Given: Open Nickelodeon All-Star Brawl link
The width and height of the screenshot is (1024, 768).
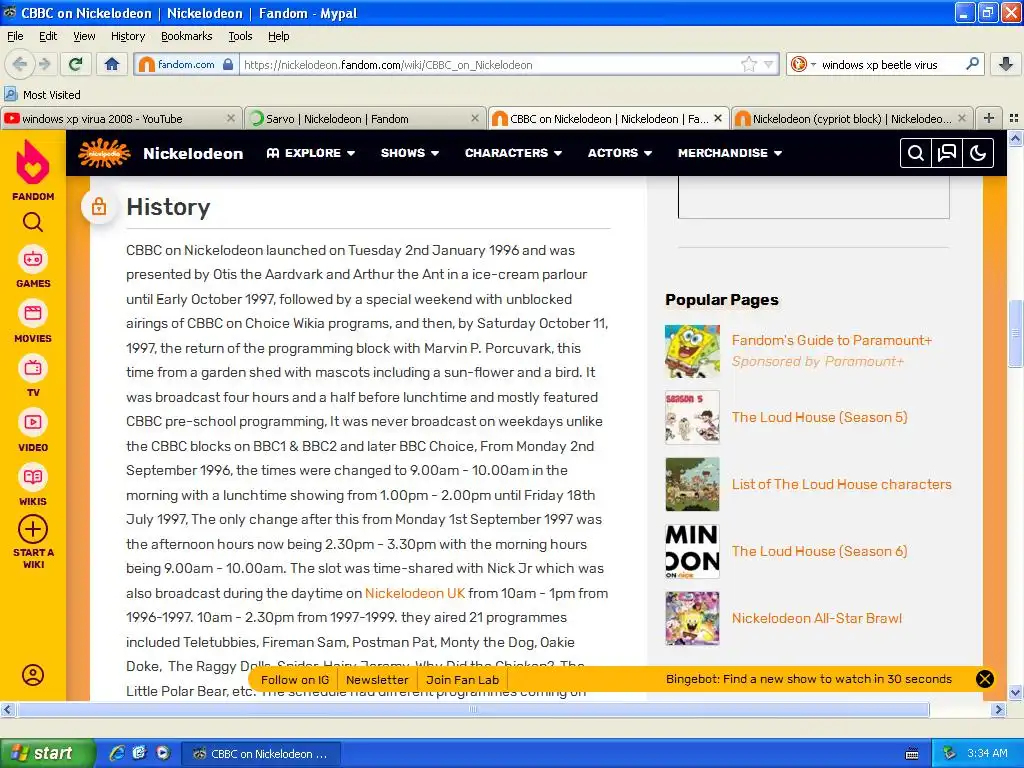Looking at the screenshot, I should point(816,618).
